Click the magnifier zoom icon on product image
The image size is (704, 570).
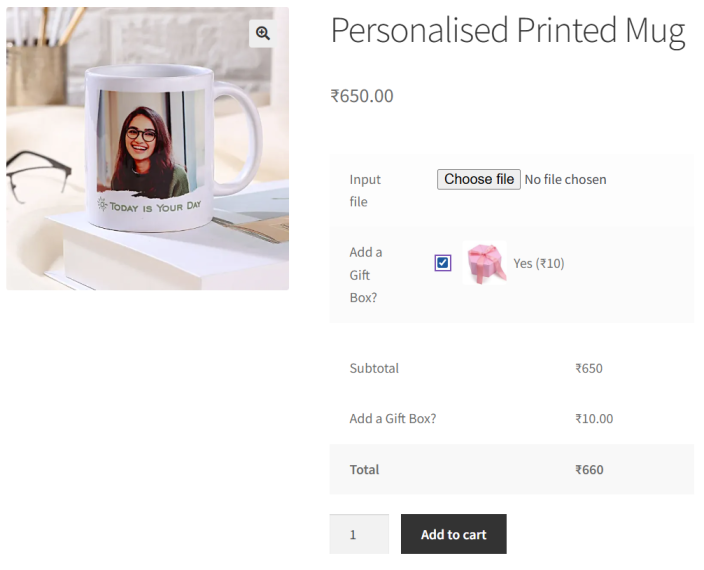(x=263, y=33)
